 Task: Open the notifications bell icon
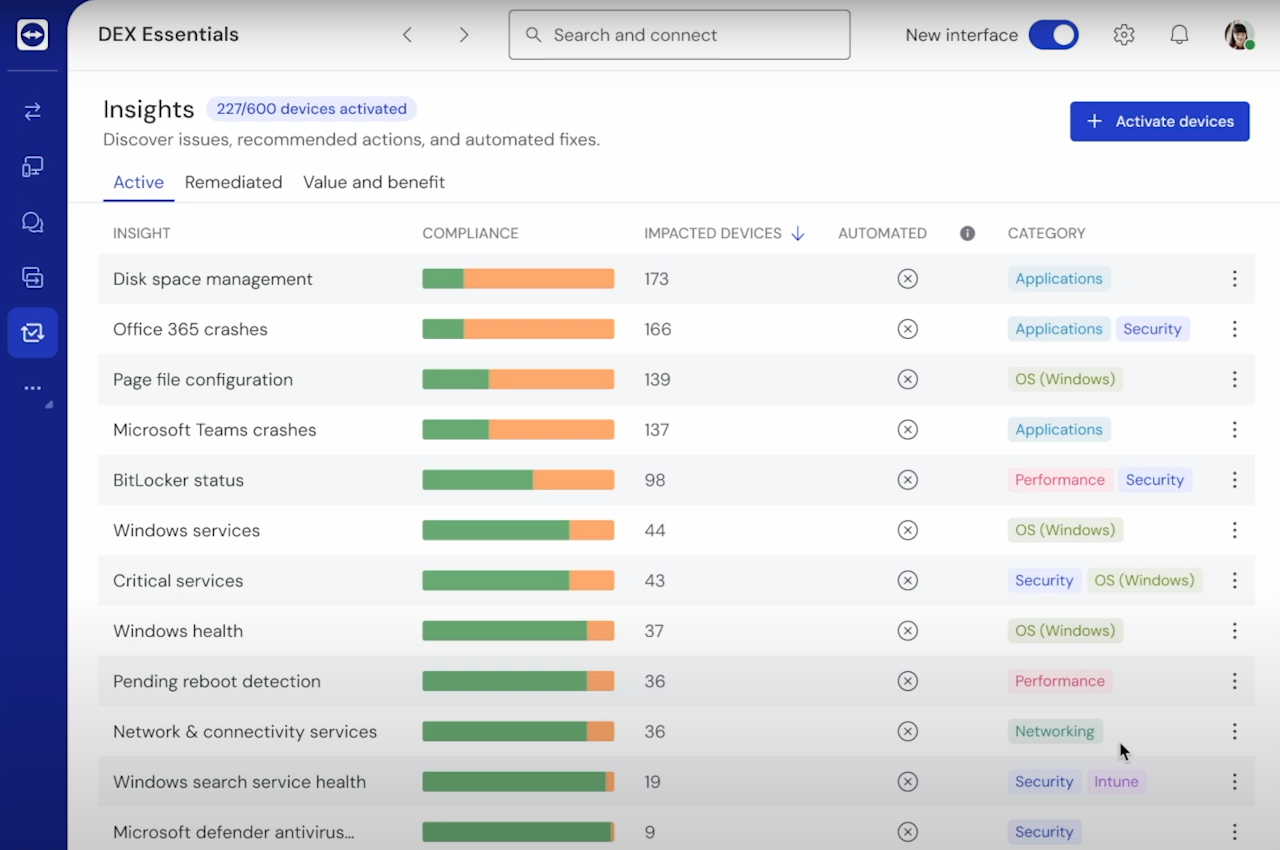click(x=1179, y=35)
